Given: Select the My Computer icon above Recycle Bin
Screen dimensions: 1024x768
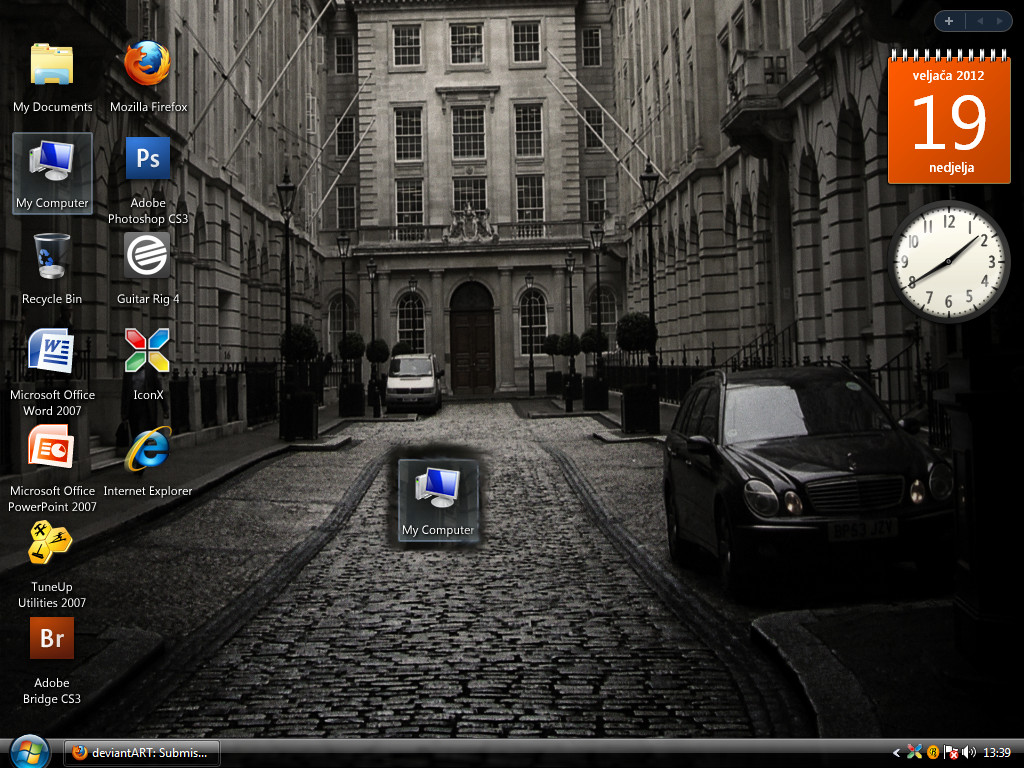Looking at the screenshot, I should click(x=52, y=173).
